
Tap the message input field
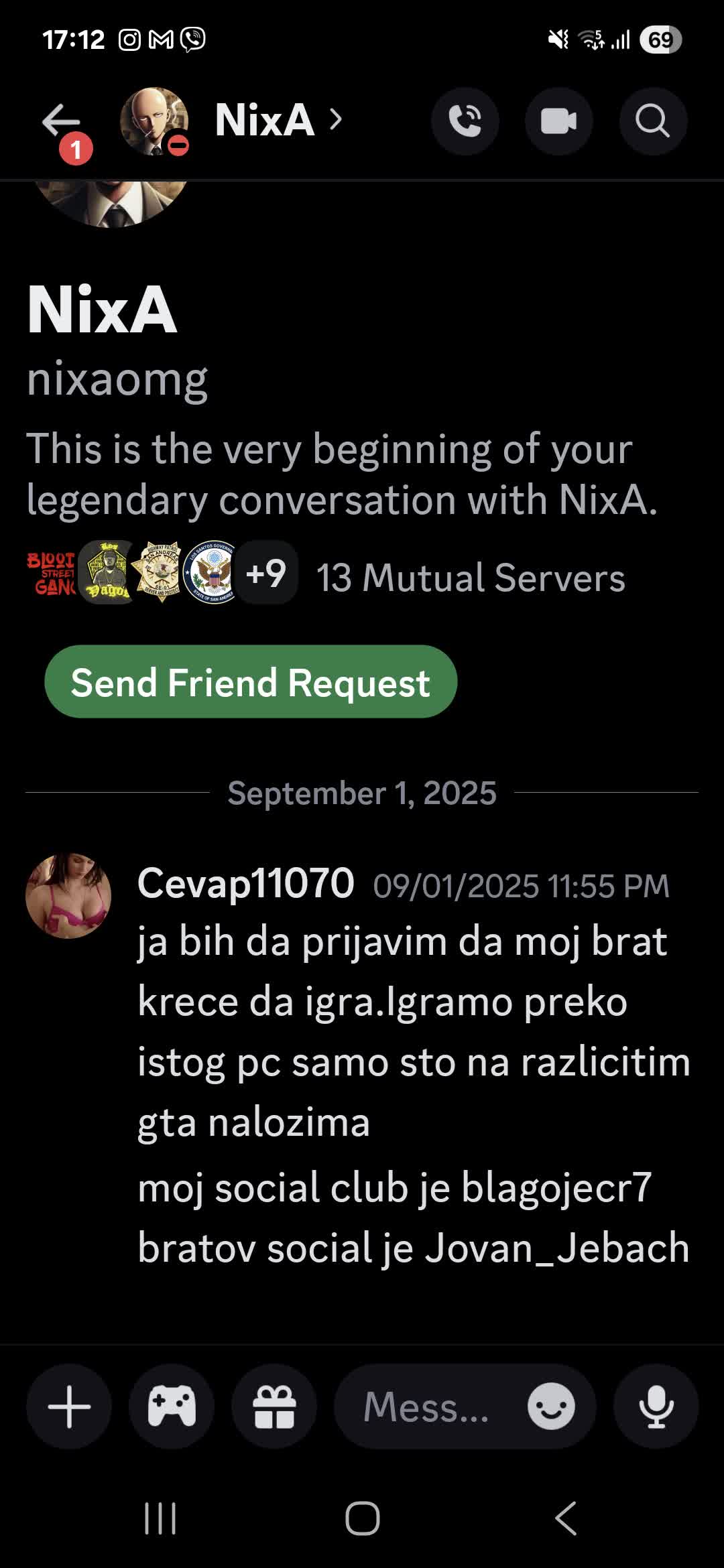coord(429,1407)
